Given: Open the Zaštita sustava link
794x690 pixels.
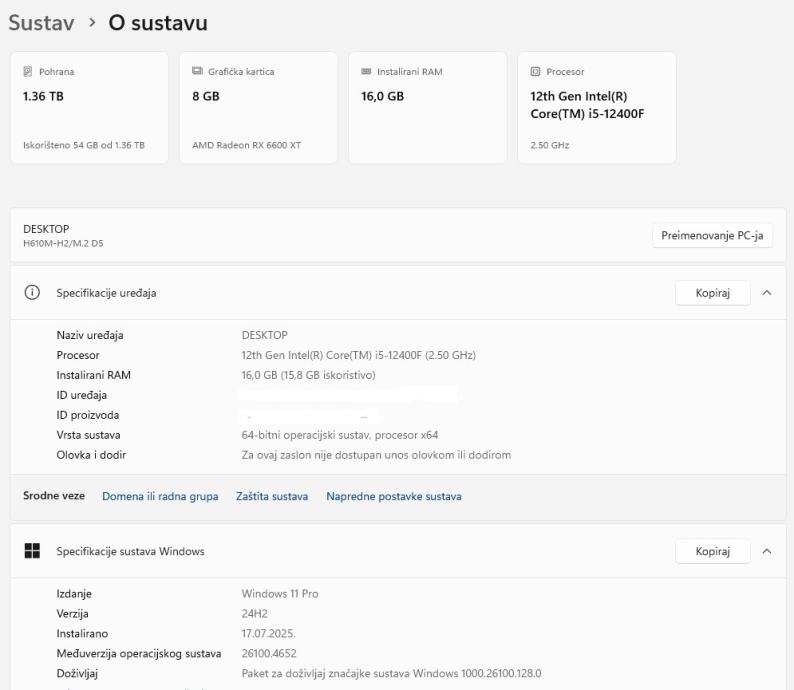Looking at the screenshot, I should click(272, 497).
